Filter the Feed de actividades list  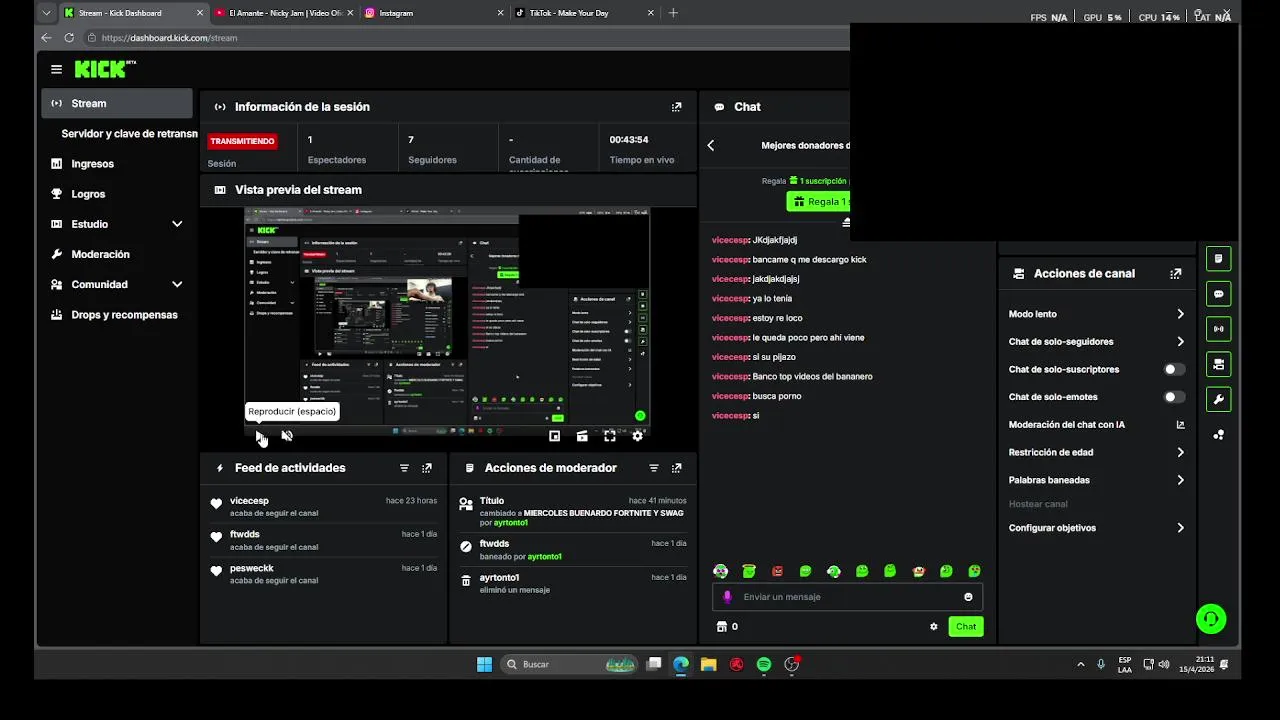404,468
